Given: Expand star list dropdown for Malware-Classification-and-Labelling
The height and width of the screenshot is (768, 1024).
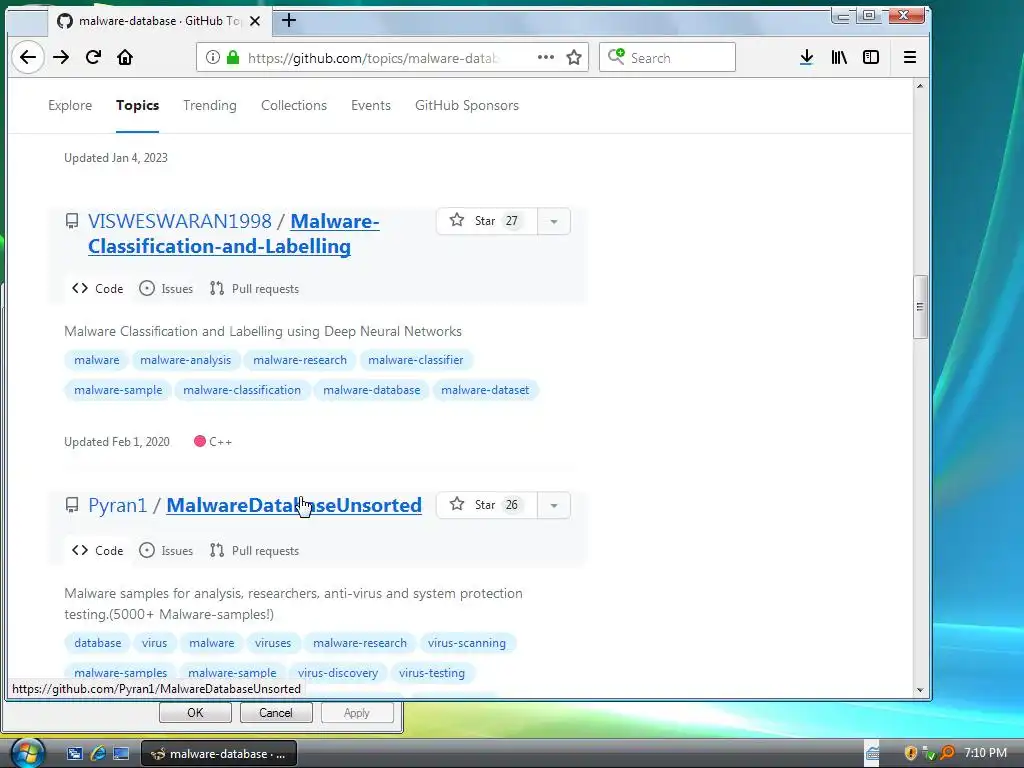Looking at the screenshot, I should pyautogui.click(x=554, y=221).
